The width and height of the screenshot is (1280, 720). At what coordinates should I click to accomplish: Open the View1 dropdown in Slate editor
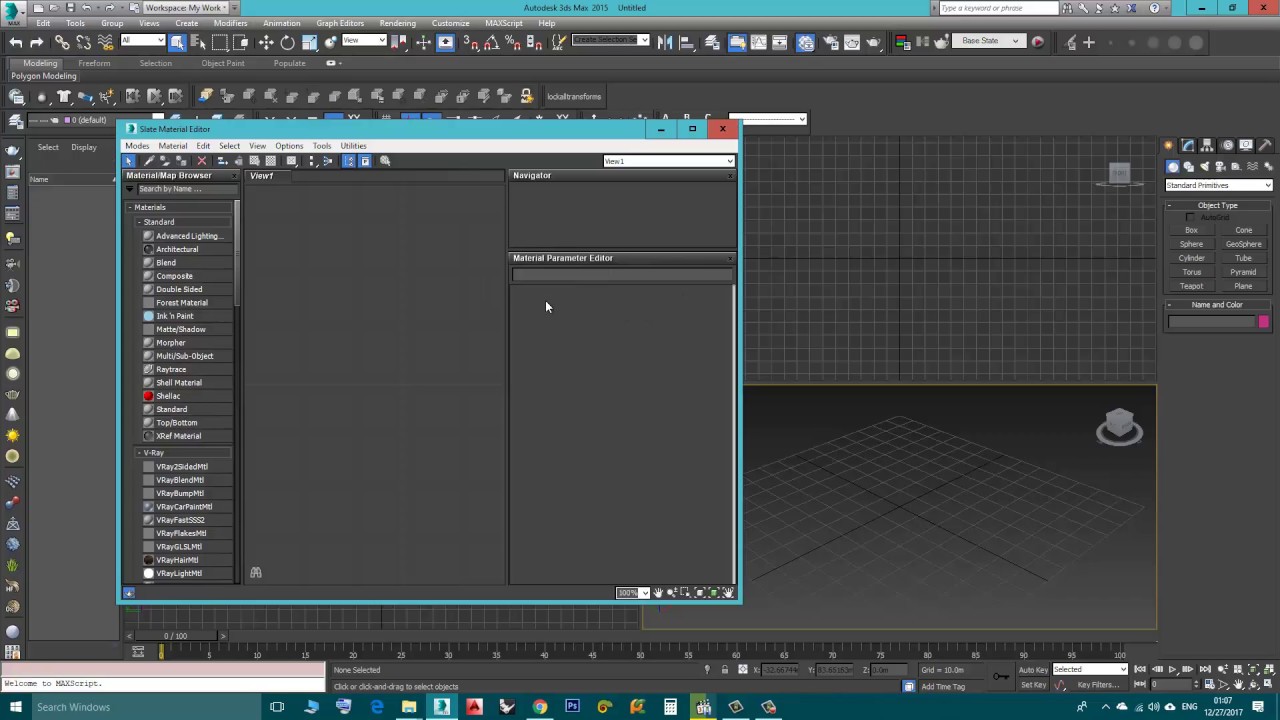[668, 161]
